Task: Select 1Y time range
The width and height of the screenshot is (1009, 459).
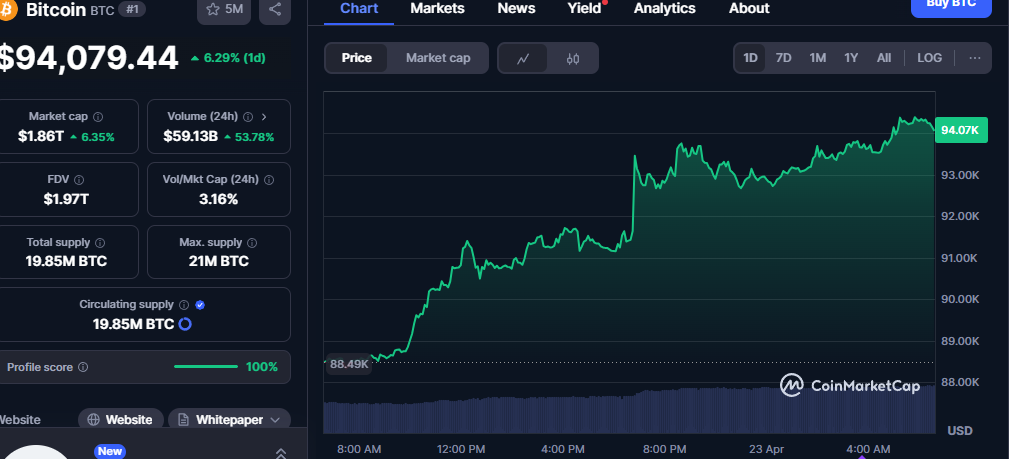Action: 851,58
